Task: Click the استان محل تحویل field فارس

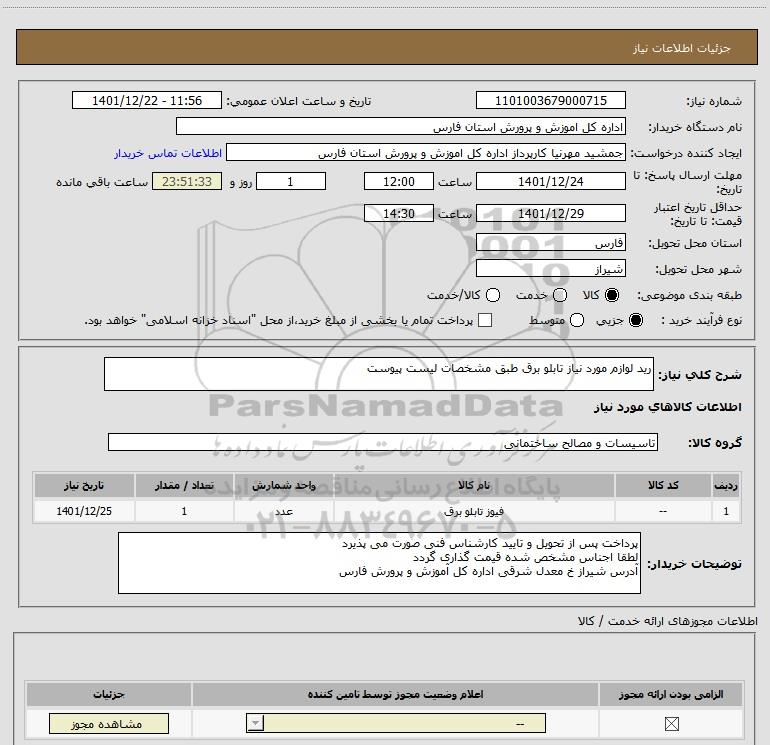Action: click(550, 242)
